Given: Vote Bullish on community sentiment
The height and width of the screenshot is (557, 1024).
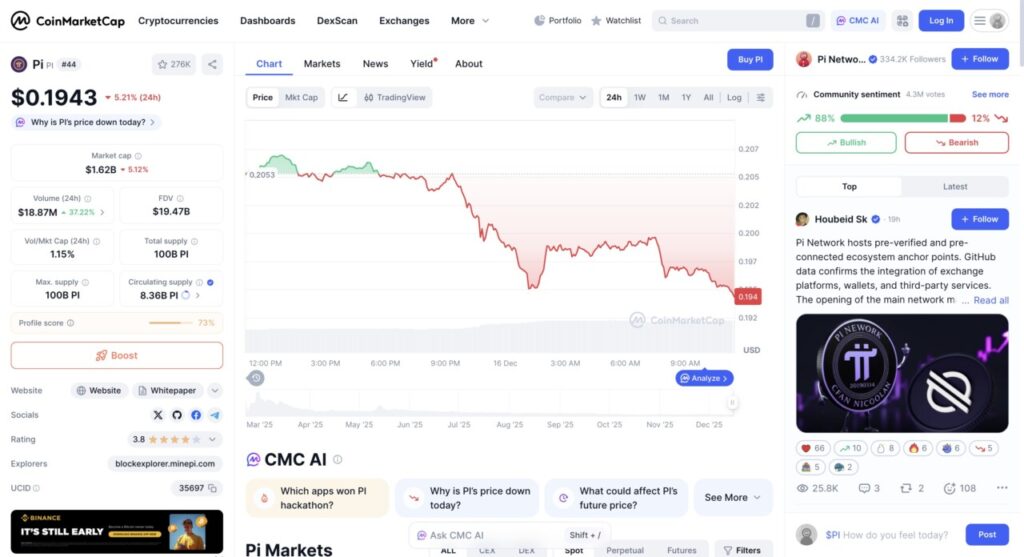Looking at the screenshot, I should 846,142.
